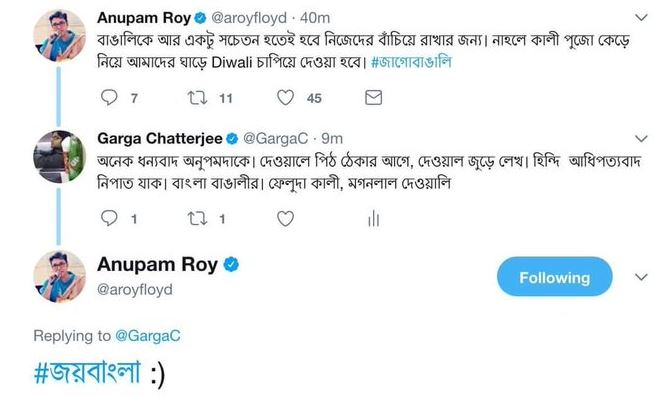Open the 40m timestamp of first tweet
Viewport: 672px width, 397px height.
315,18
